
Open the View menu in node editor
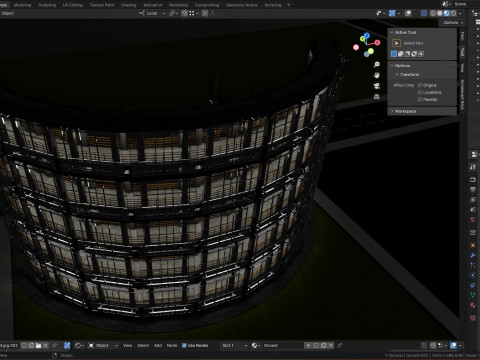click(x=127, y=345)
